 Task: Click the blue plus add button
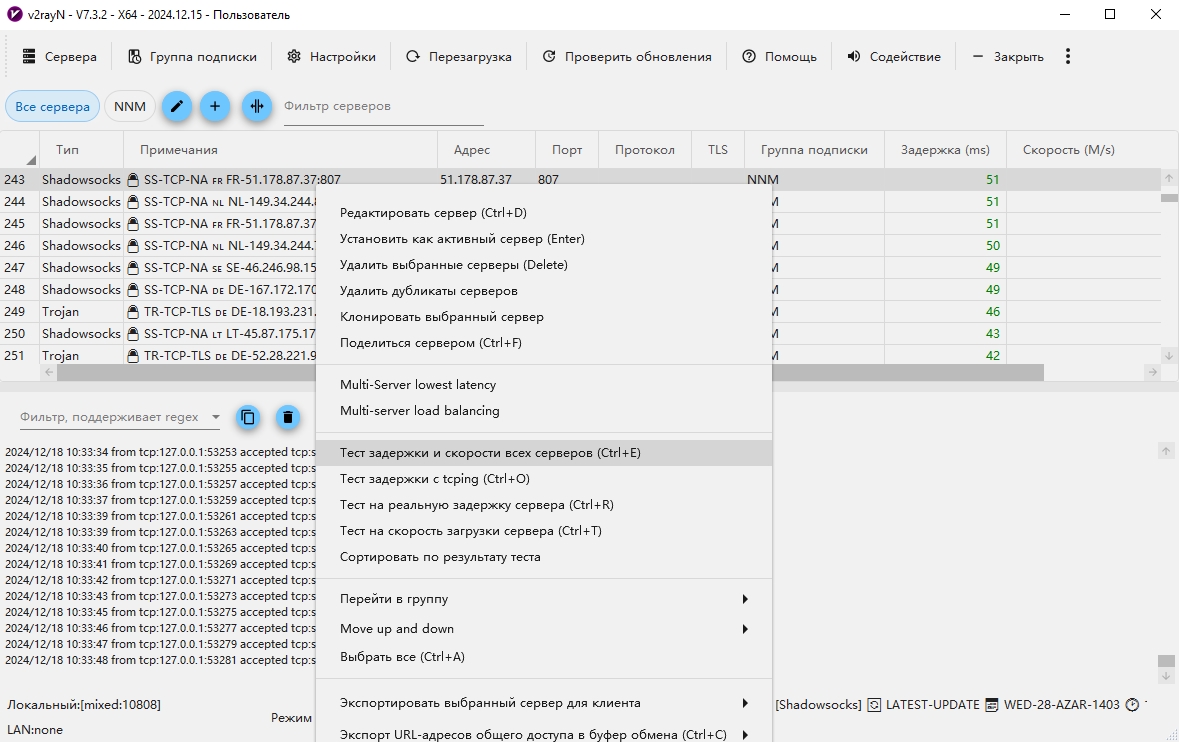[x=215, y=107]
